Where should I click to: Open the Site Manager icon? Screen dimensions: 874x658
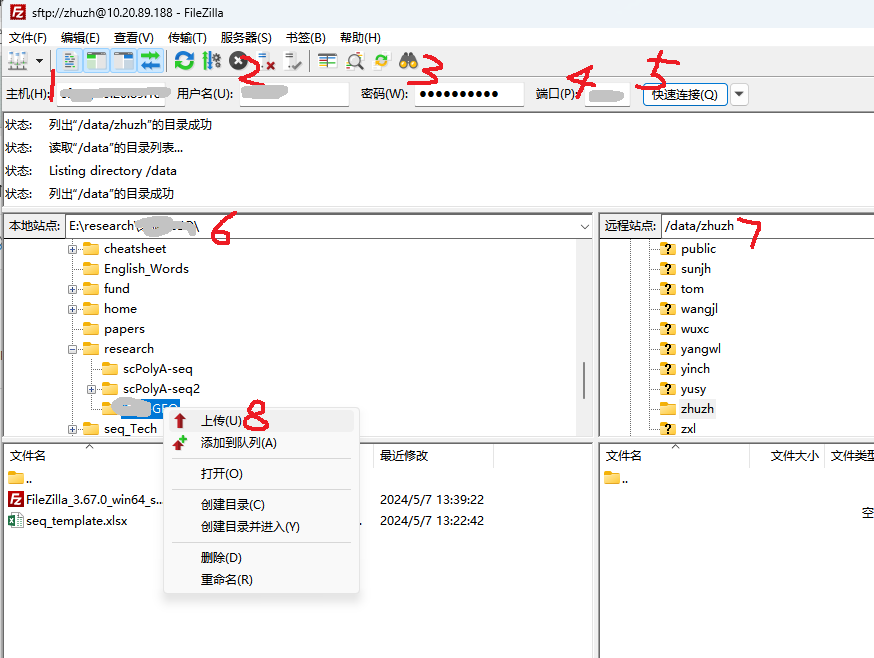(18, 61)
